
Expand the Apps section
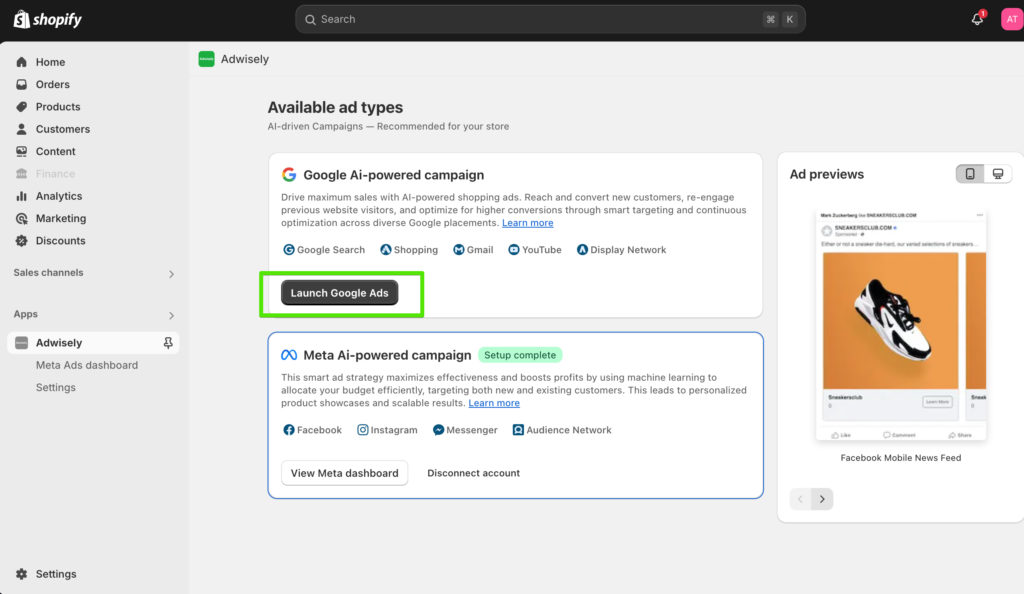pos(171,316)
